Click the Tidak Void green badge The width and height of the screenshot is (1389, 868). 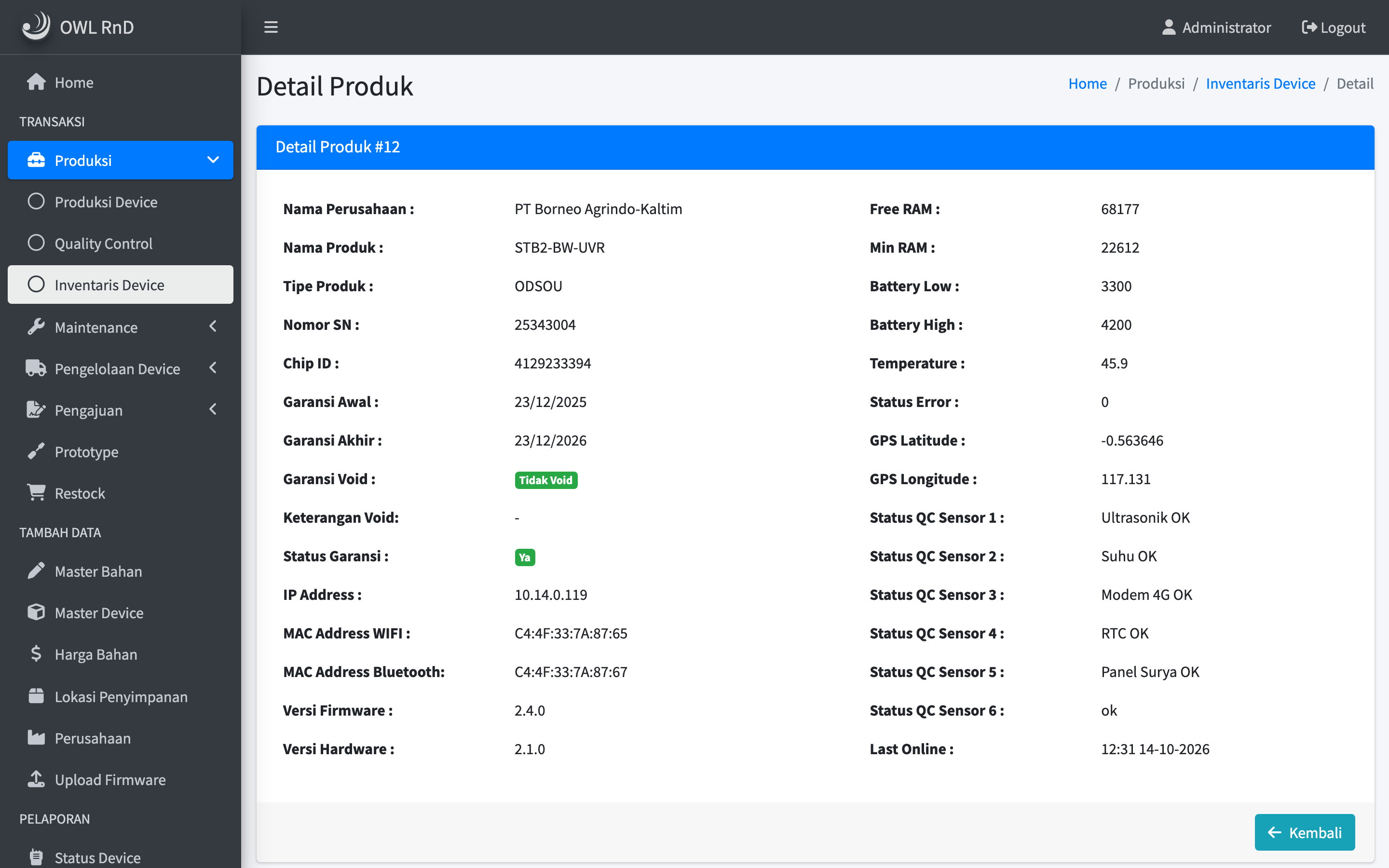[546, 480]
